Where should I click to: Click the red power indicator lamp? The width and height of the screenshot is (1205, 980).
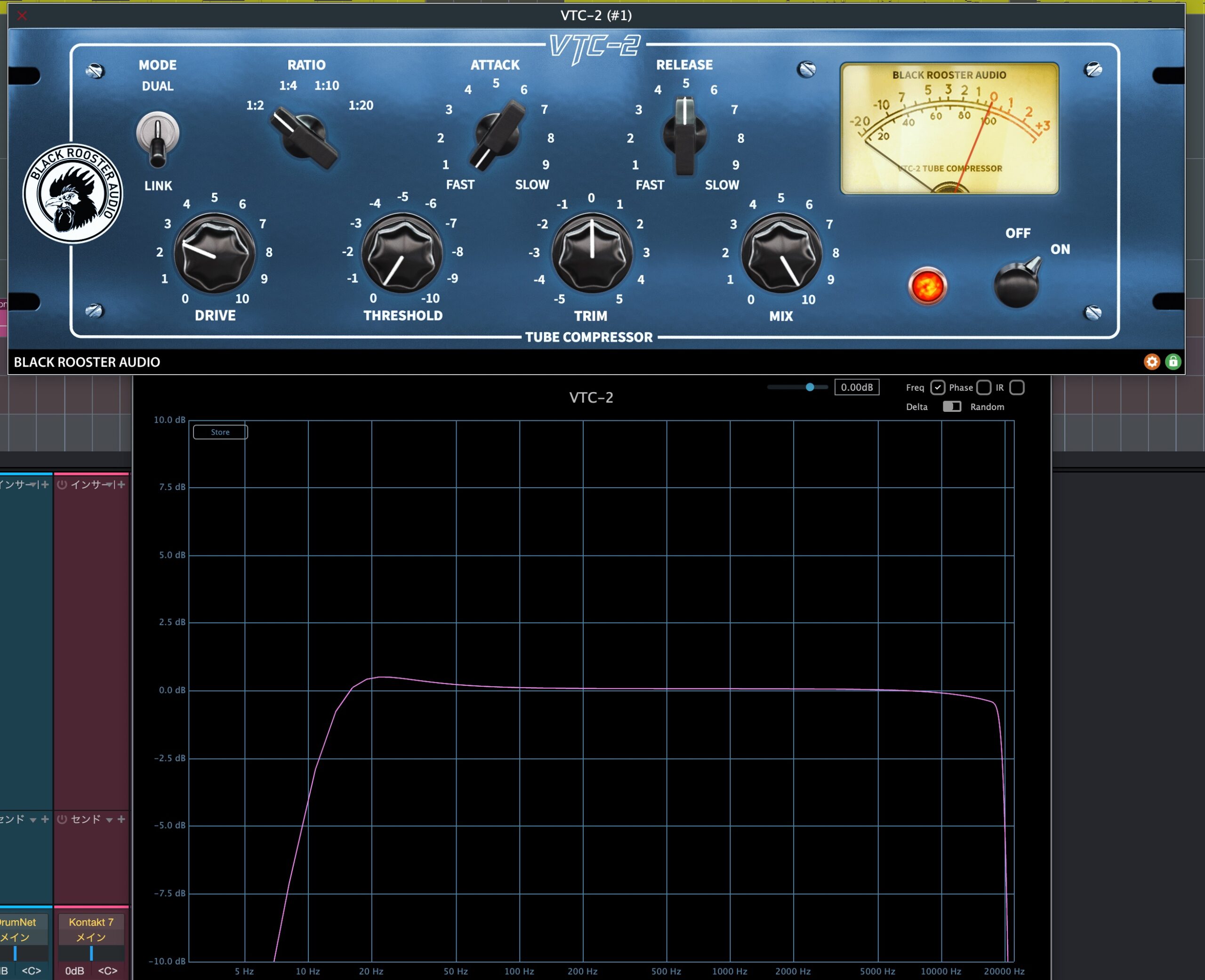pyautogui.click(x=927, y=286)
